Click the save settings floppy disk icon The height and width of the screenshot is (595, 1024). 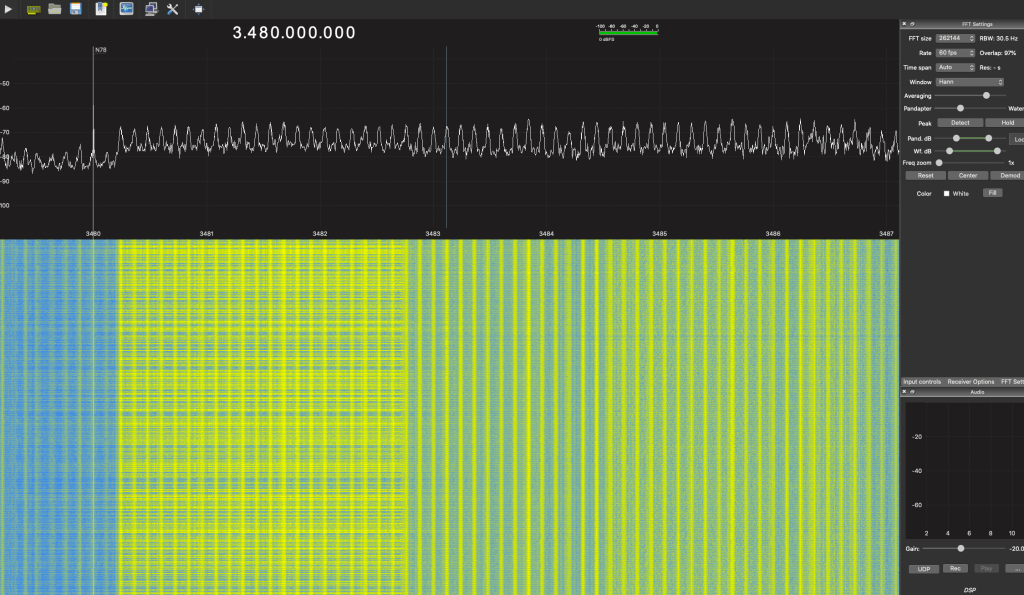point(76,9)
